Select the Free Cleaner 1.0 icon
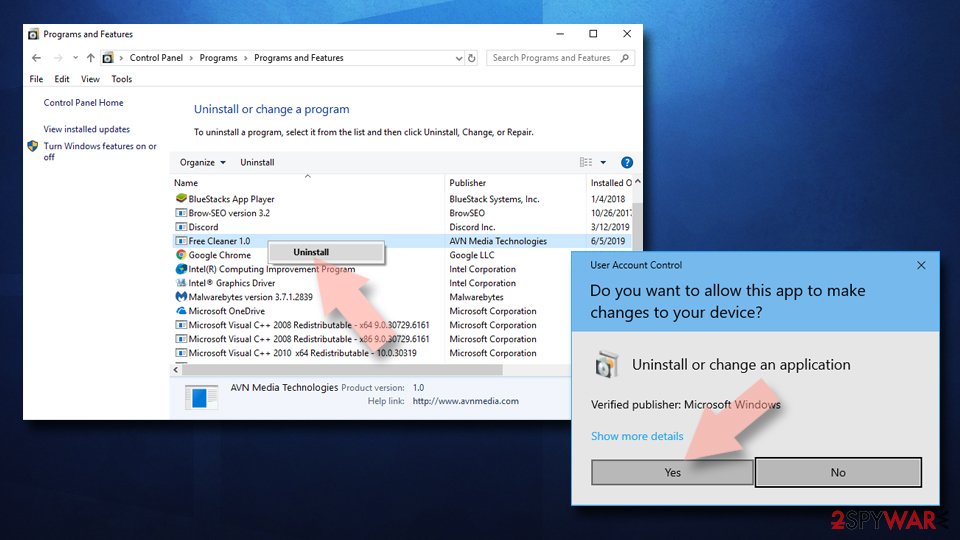This screenshot has height=540, width=960. [181, 241]
